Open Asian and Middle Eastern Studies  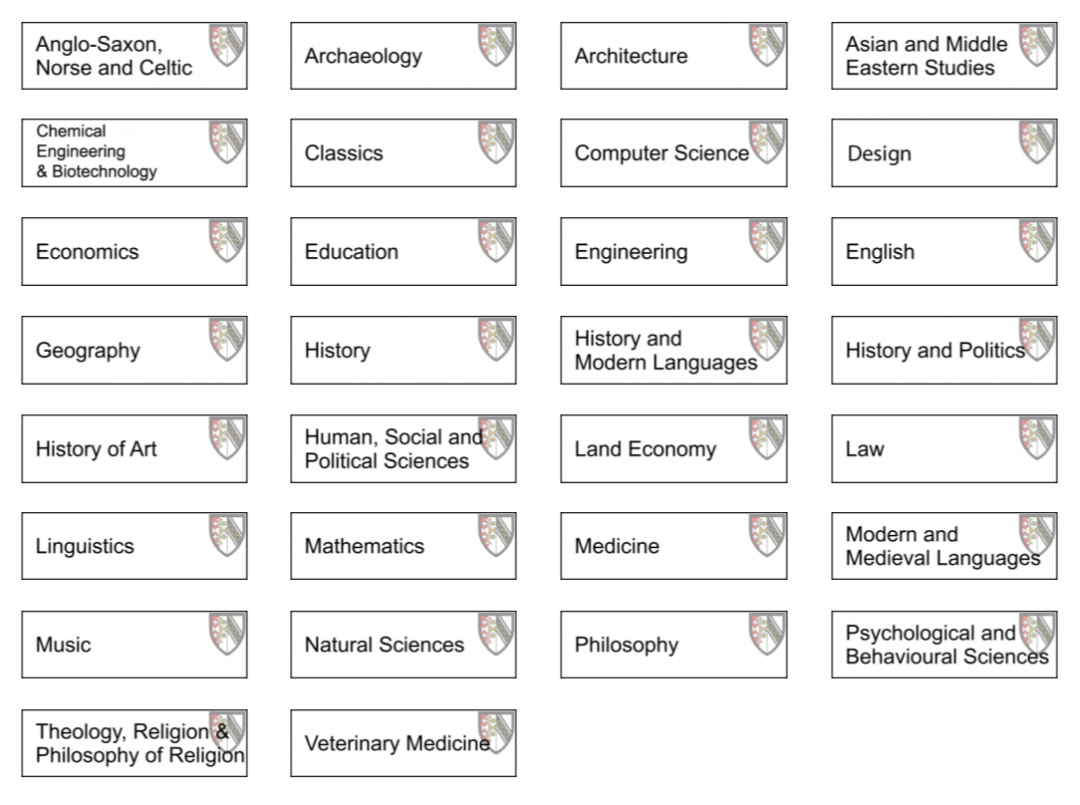(x=944, y=56)
